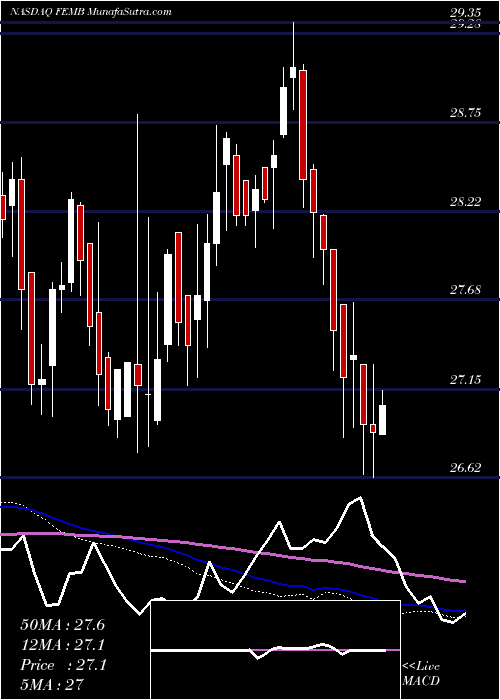Click the 27.15 price axis label

(x=466, y=380)
